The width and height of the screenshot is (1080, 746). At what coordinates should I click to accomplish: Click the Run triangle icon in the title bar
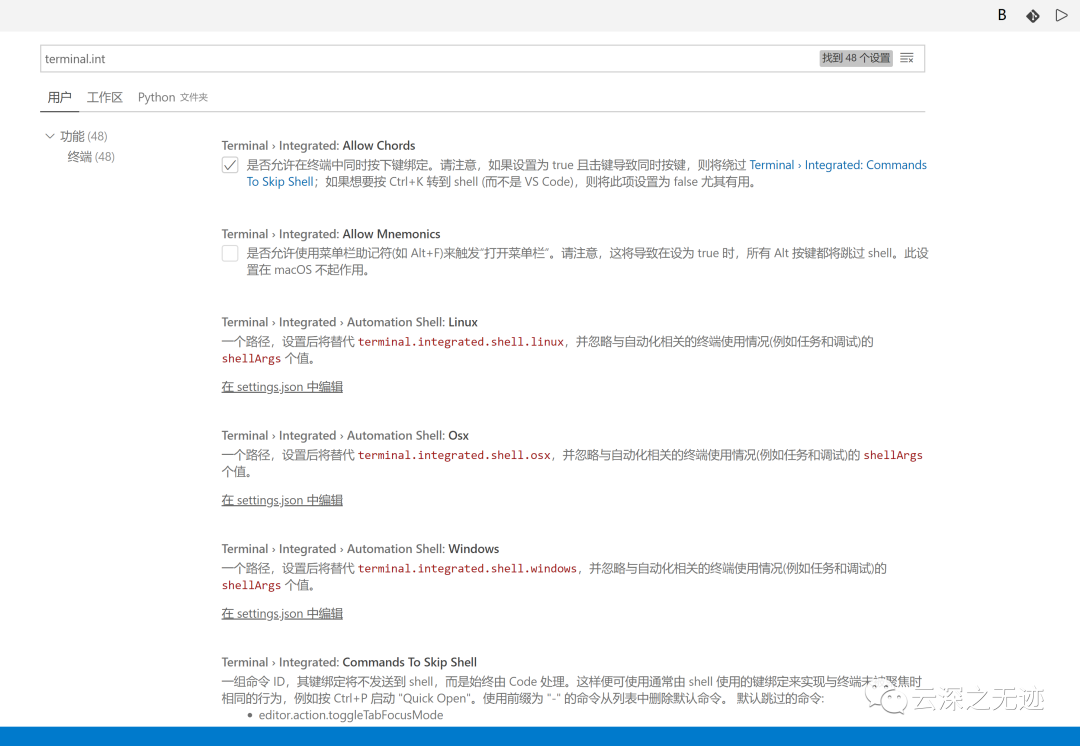click(x=1061, y=15)
